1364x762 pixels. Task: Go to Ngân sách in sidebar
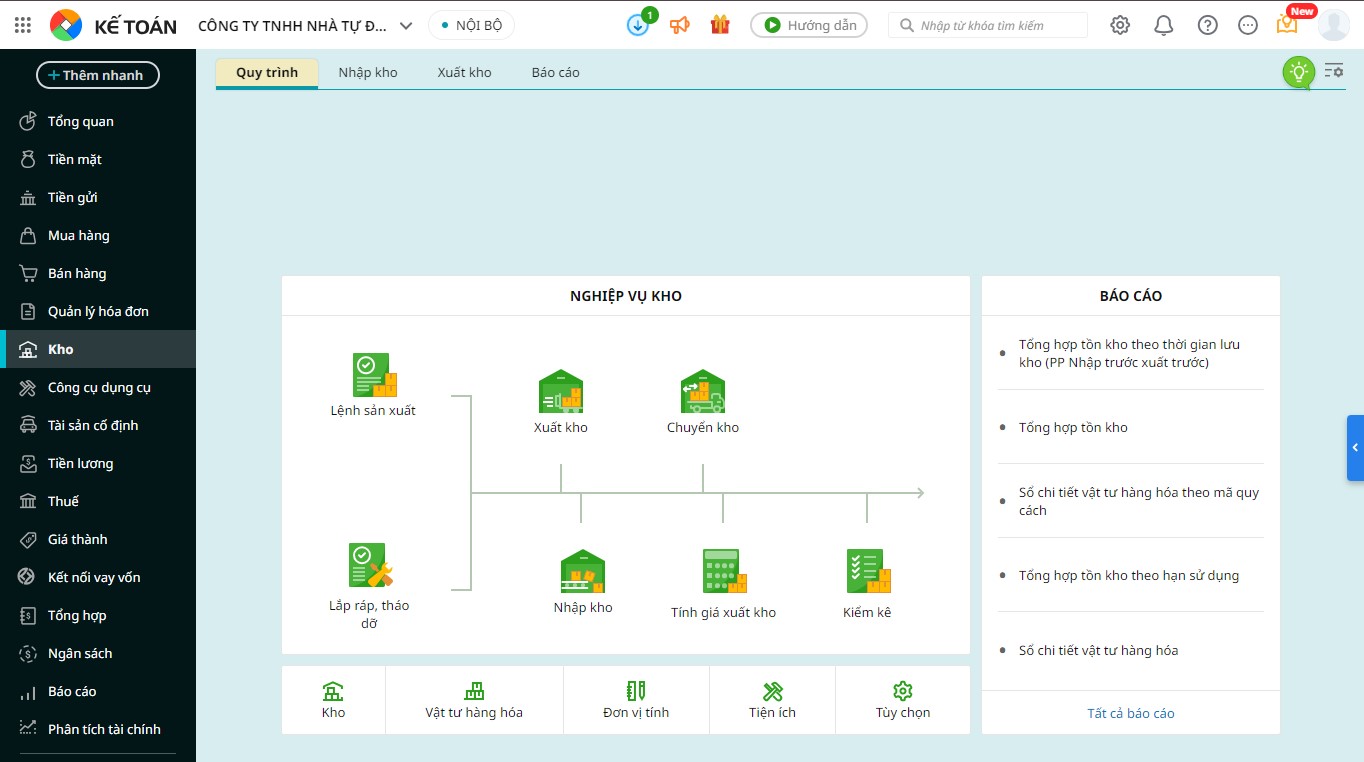coord(98,653)
